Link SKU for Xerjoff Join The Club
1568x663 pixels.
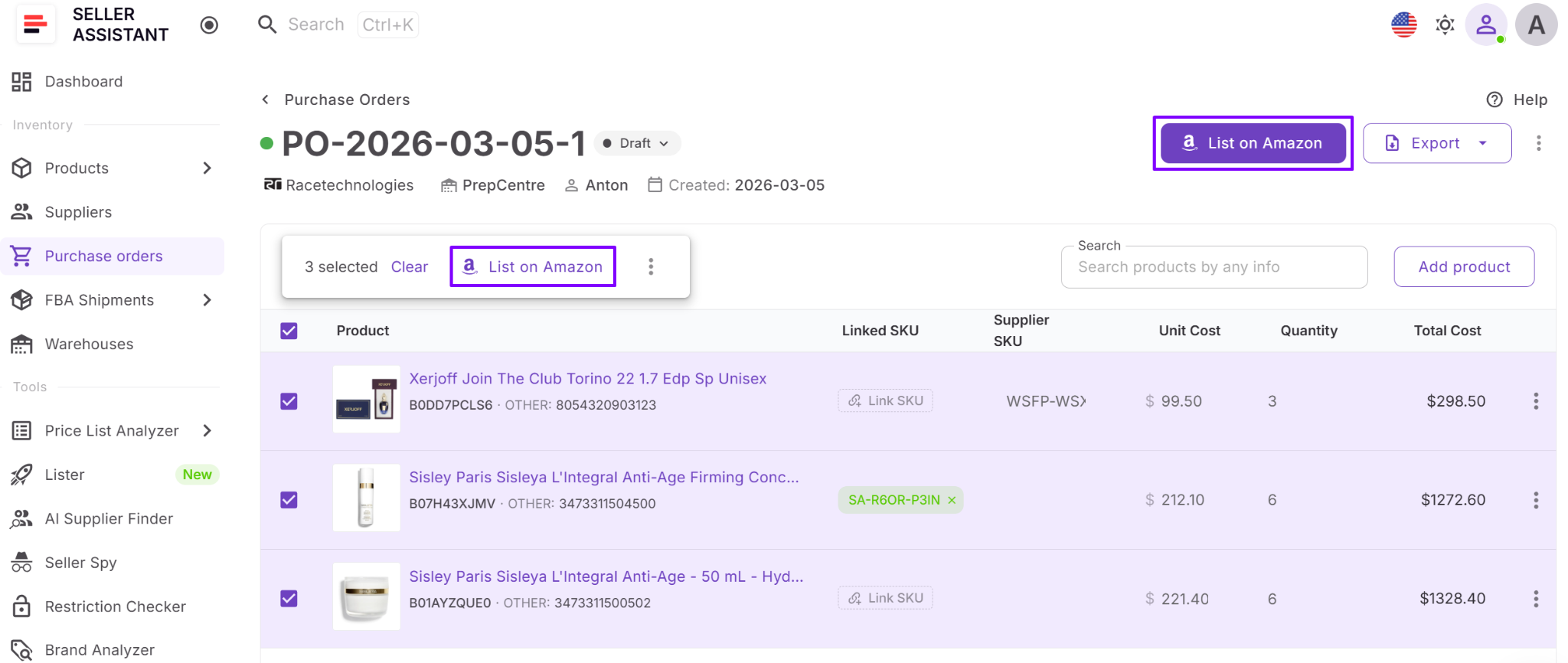point(885,400)
